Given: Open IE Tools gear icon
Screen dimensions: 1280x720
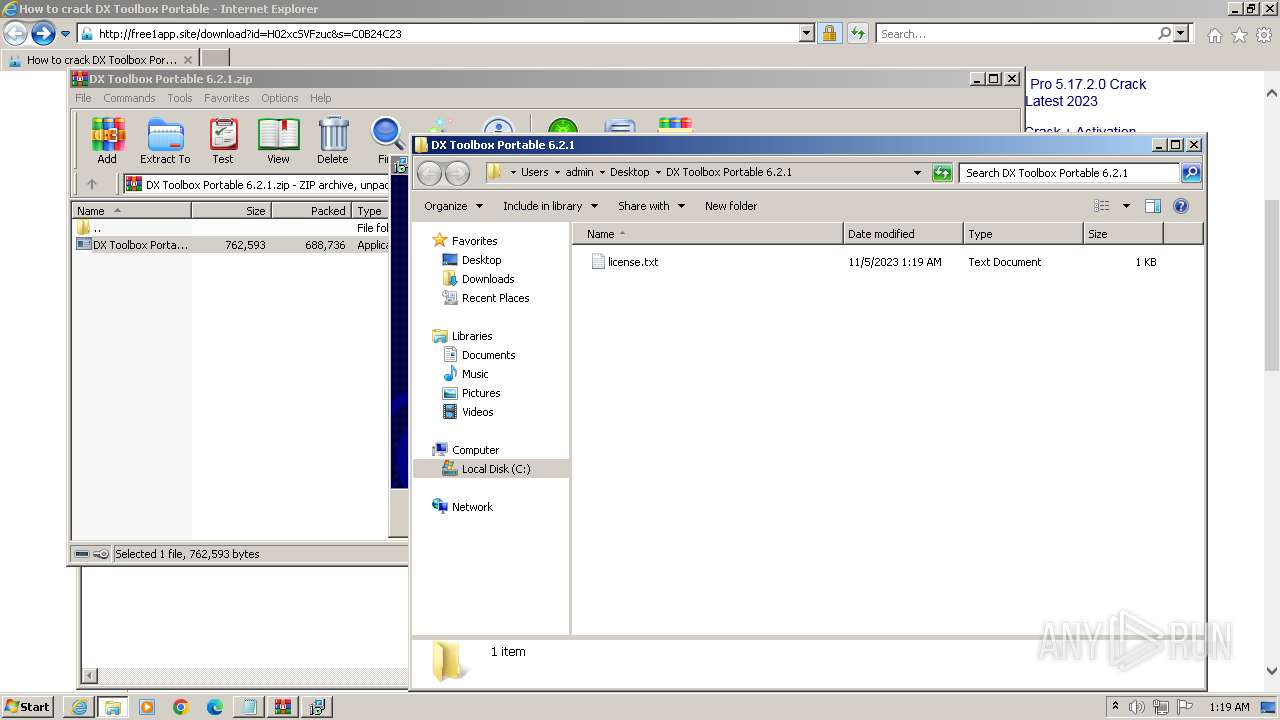Looking at the screenshot, I should pos(1264,35).
